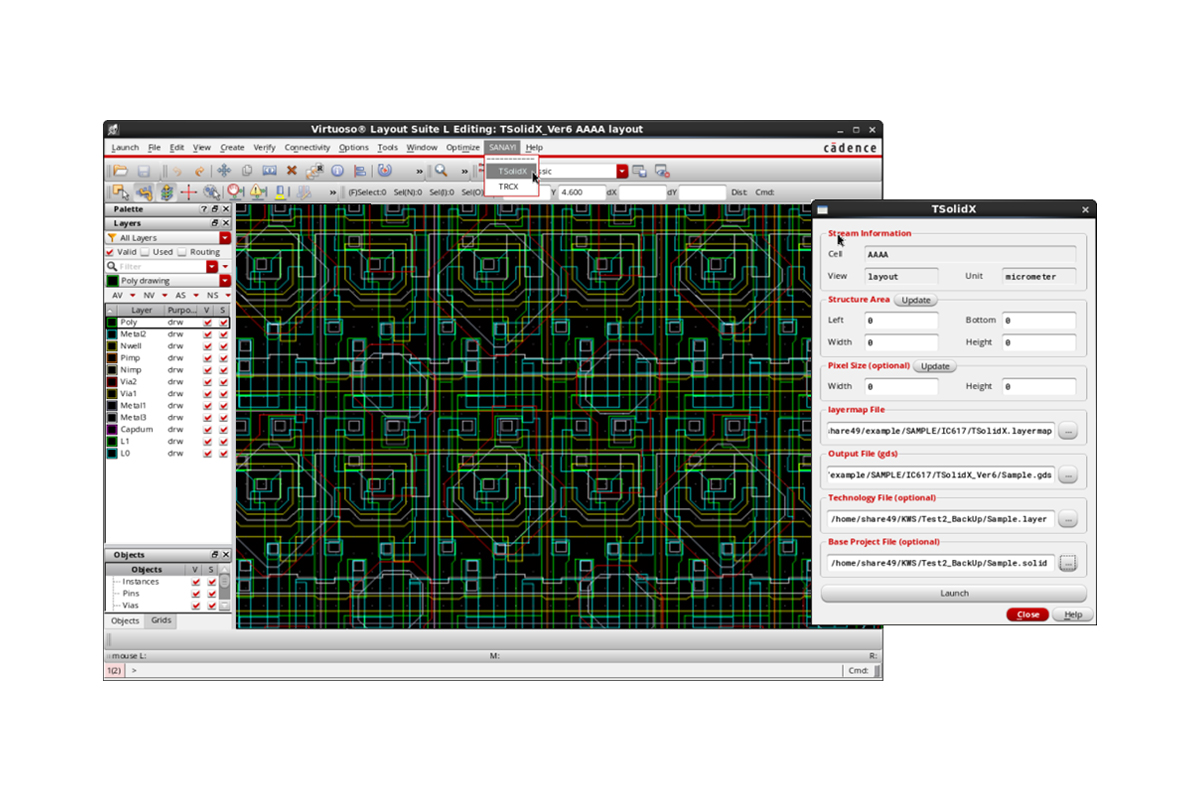Open the All Layers dropdown
Image resolution: width=1200 pixels, height=800 pixels.
[225, 238]
